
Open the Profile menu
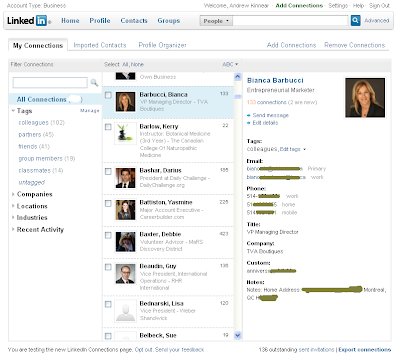pyautogui.click(x=100, y=21)
